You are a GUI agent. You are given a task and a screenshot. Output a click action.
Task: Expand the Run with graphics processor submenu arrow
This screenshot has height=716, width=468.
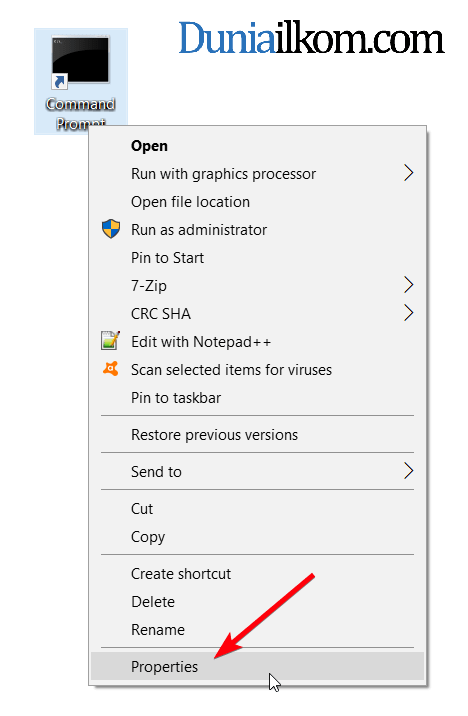409,174
